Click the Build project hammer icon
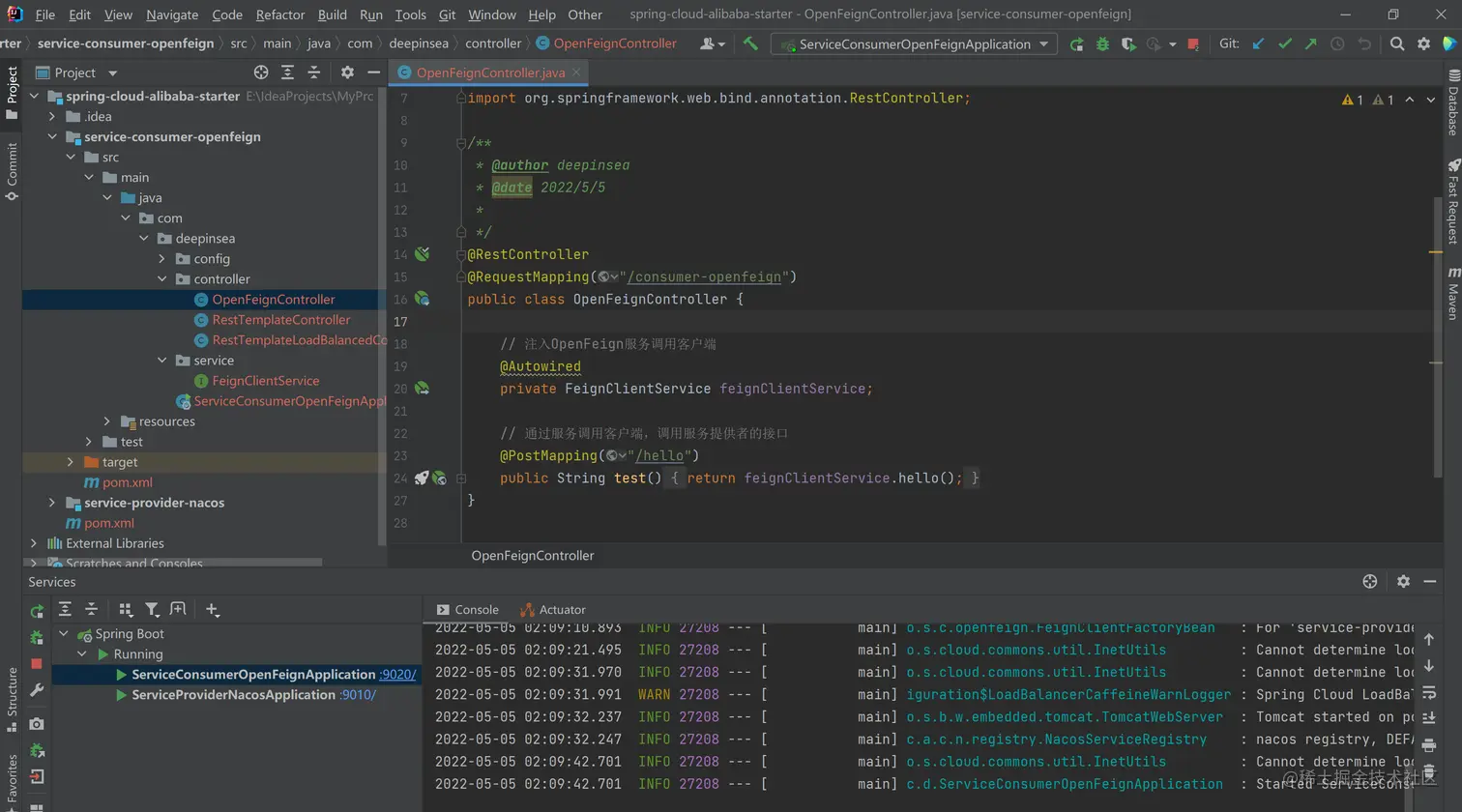 click(x=750, y=43)
